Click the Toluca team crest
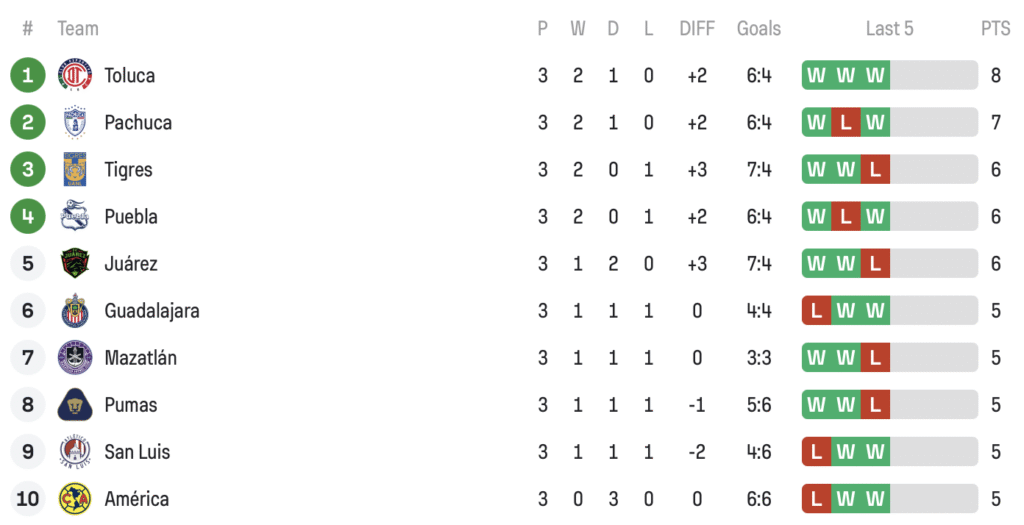The image size is (1024, 525). (x=75, y=75)
